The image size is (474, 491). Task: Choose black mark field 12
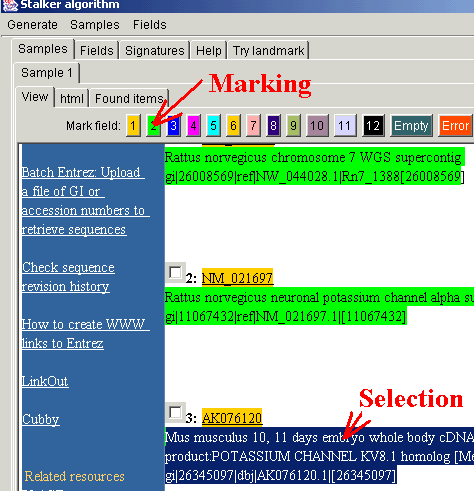[373, 126]
